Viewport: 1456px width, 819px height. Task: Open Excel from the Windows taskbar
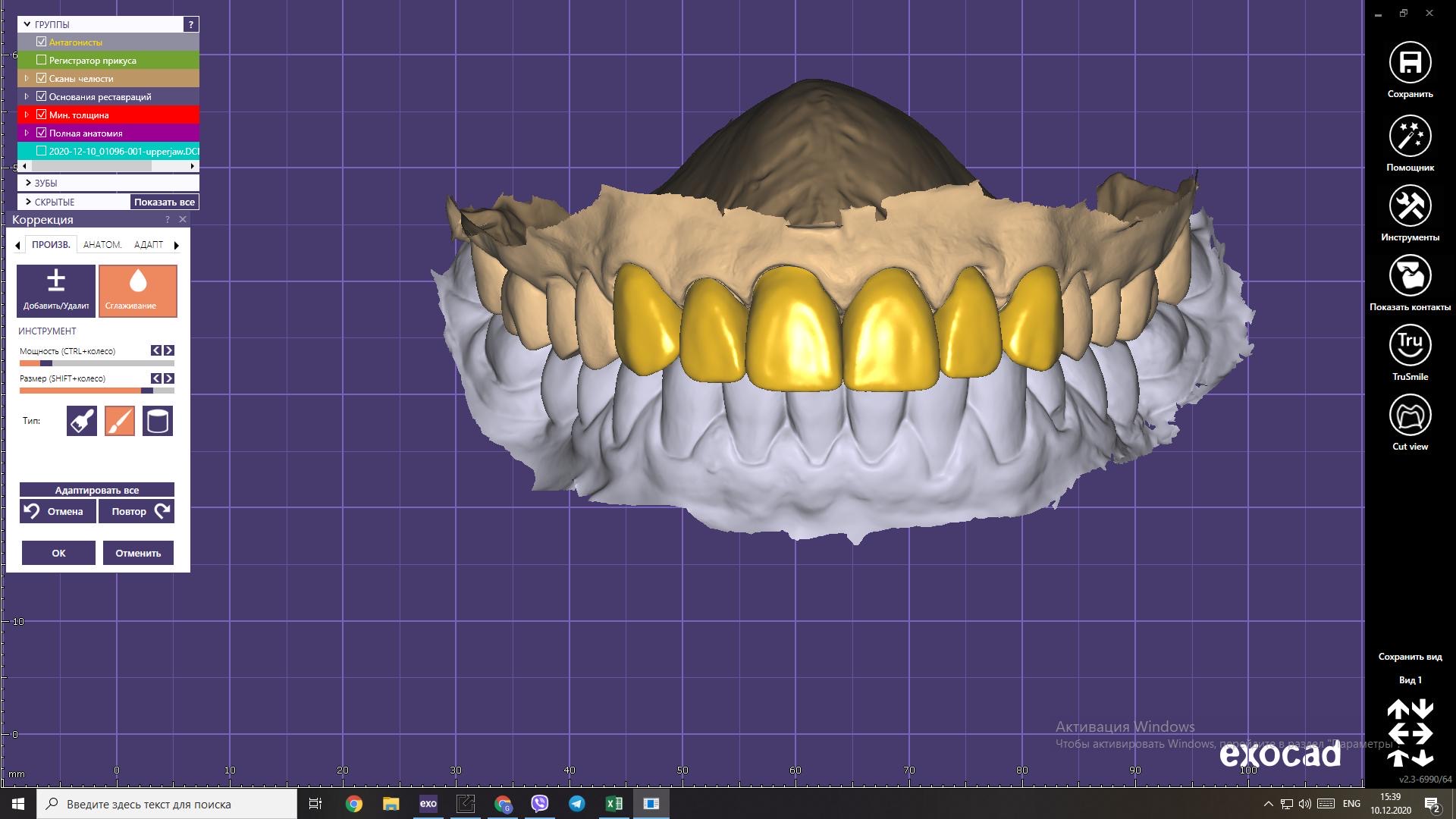(x=613, y=804)
